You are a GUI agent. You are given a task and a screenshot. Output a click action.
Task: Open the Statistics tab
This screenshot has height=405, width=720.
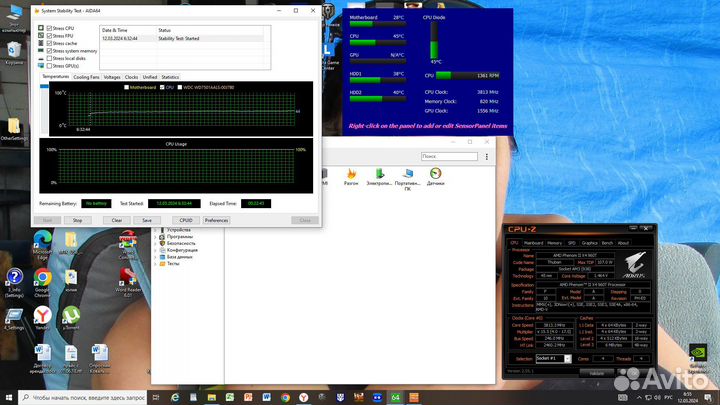click(x=170, y=77)
